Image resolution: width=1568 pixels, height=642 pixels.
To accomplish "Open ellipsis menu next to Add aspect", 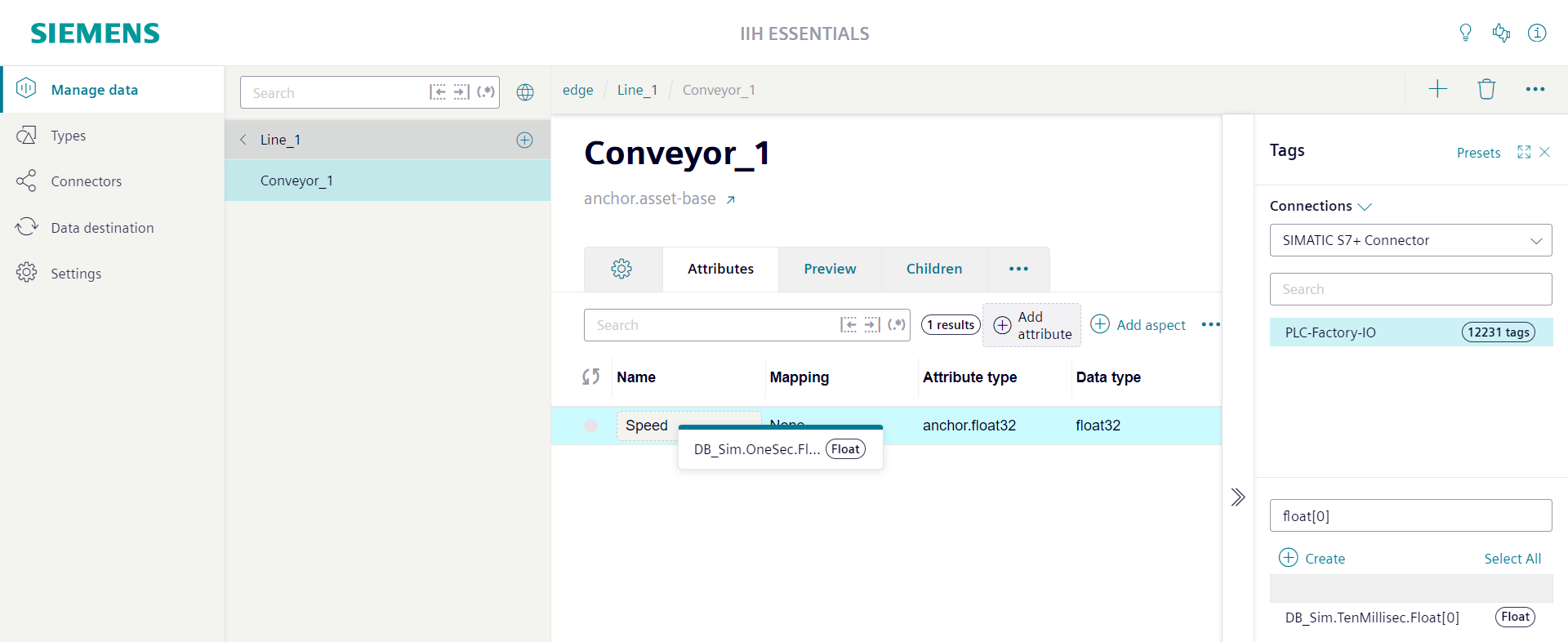I will 1210,324.
